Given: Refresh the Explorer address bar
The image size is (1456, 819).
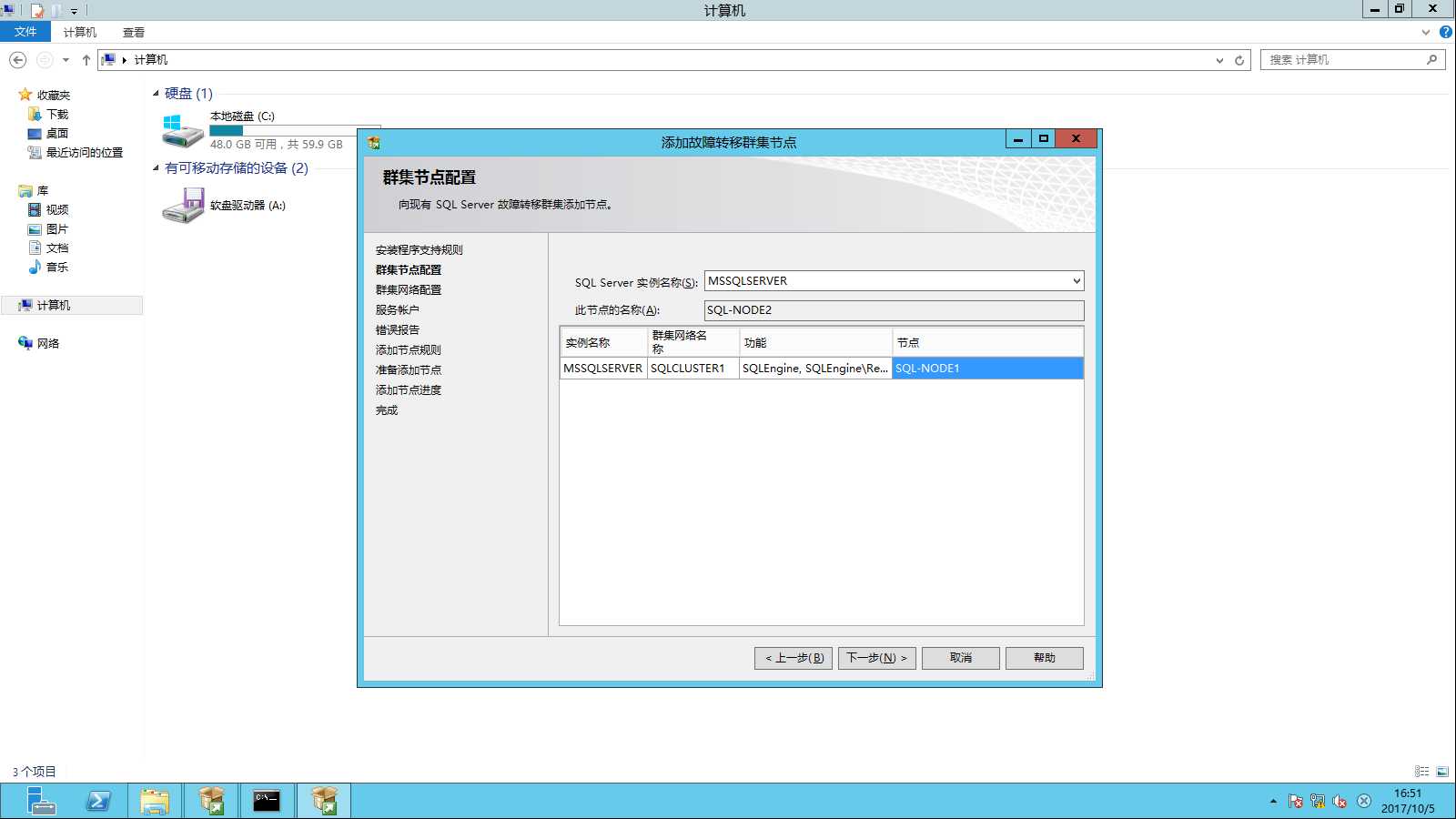Looking at the screenshot, I should (x=1239, y=60).
